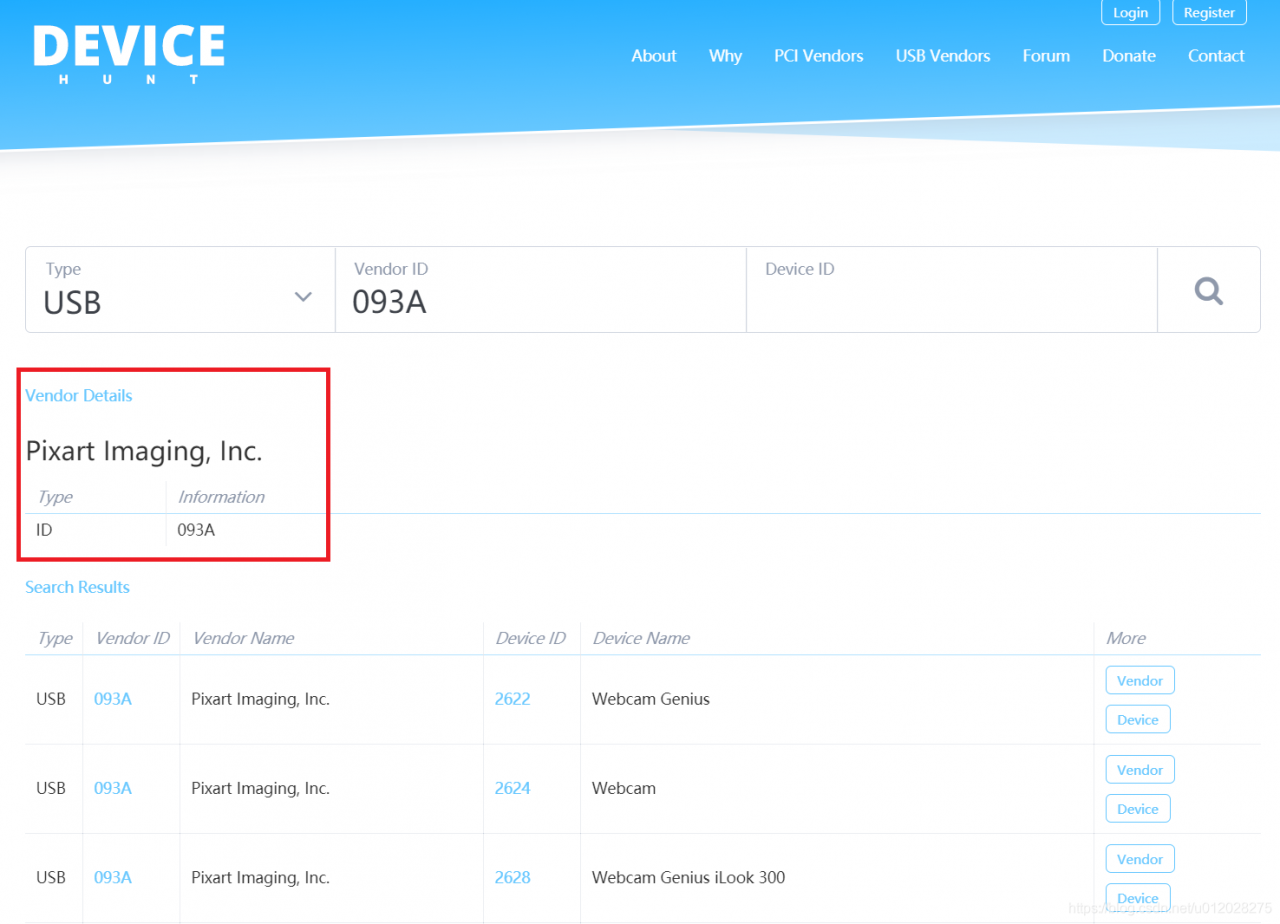Click vendor ID 093A link in Webcam row
This screenshot has width=1280, height=924.
point(113,788)
